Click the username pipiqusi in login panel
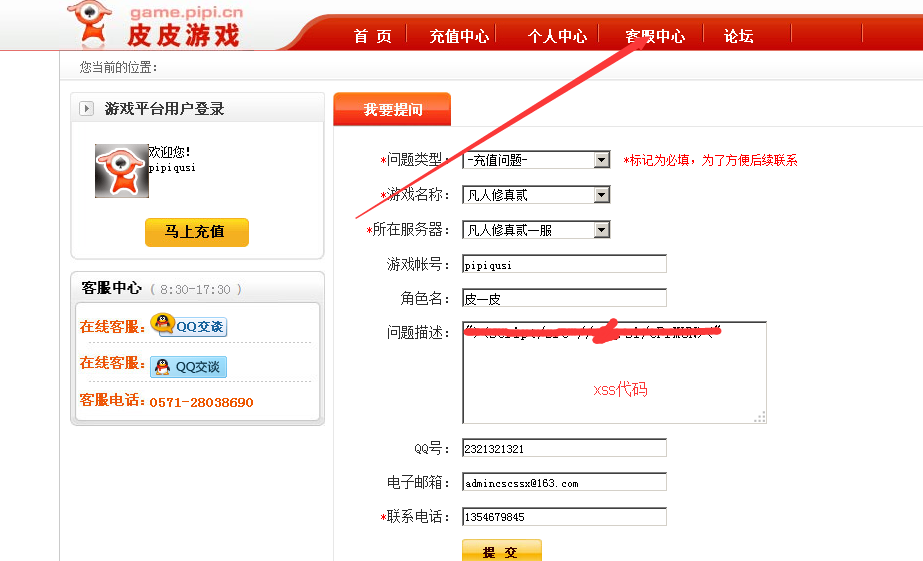 click(x=172, y=168)
